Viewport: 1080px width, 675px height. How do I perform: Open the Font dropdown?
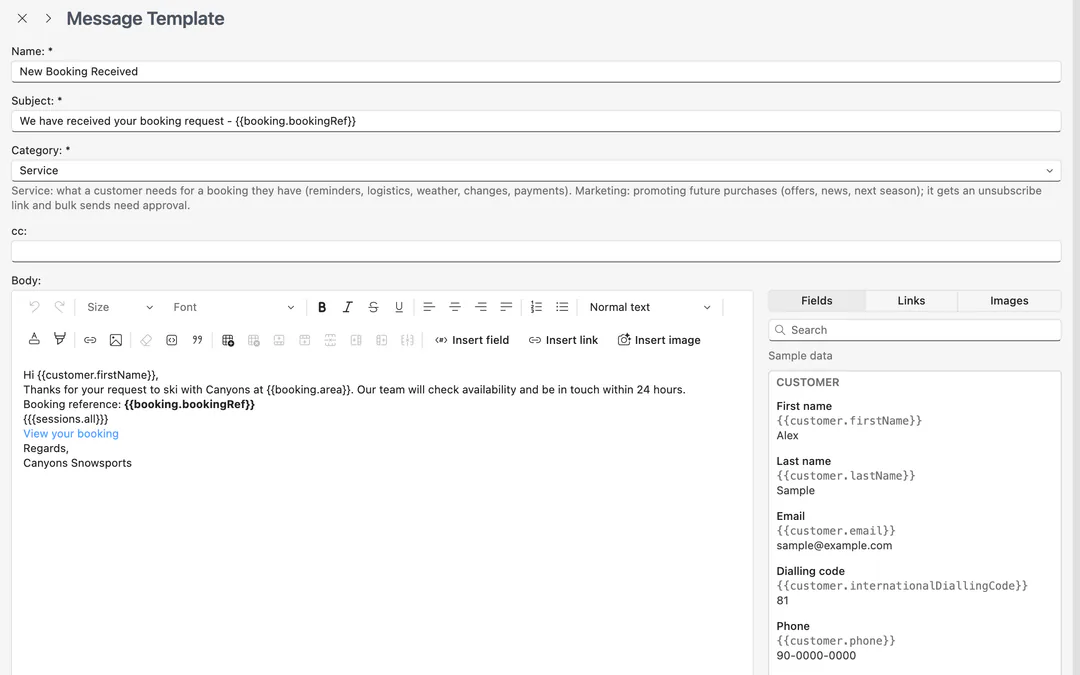pyautogui.click(x=233, y=307)
